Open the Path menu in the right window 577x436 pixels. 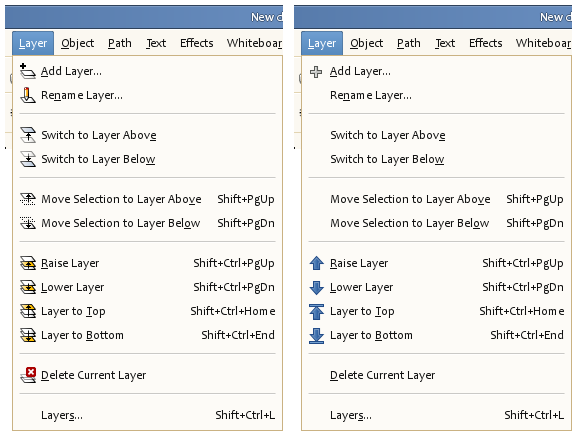pyautogui.click(x=408, y=43)
